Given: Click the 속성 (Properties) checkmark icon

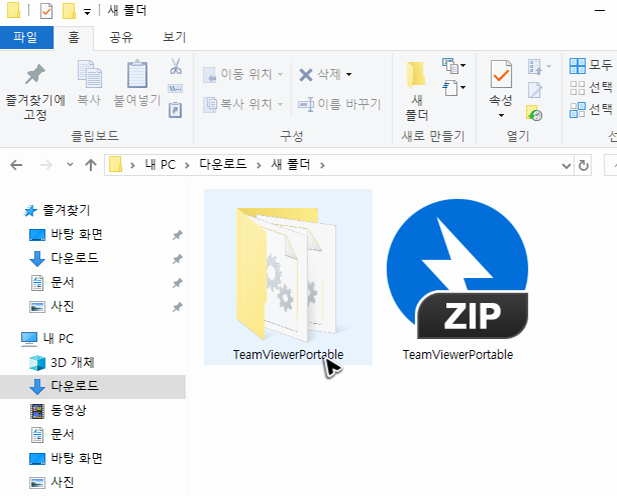Looking at the screenshot, I should pos(501,74).
